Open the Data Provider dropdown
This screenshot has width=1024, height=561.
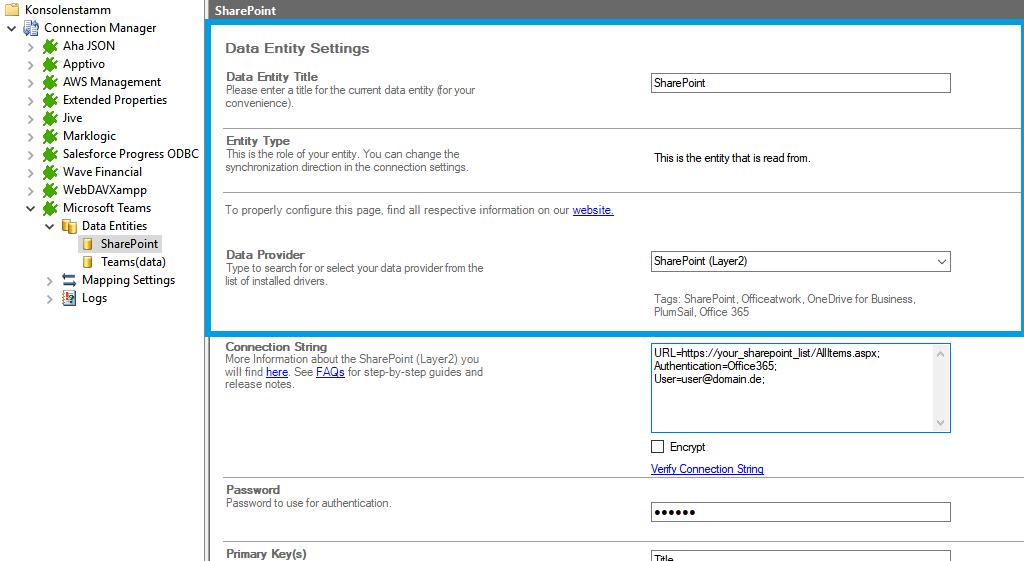click(x=941, y=261)
